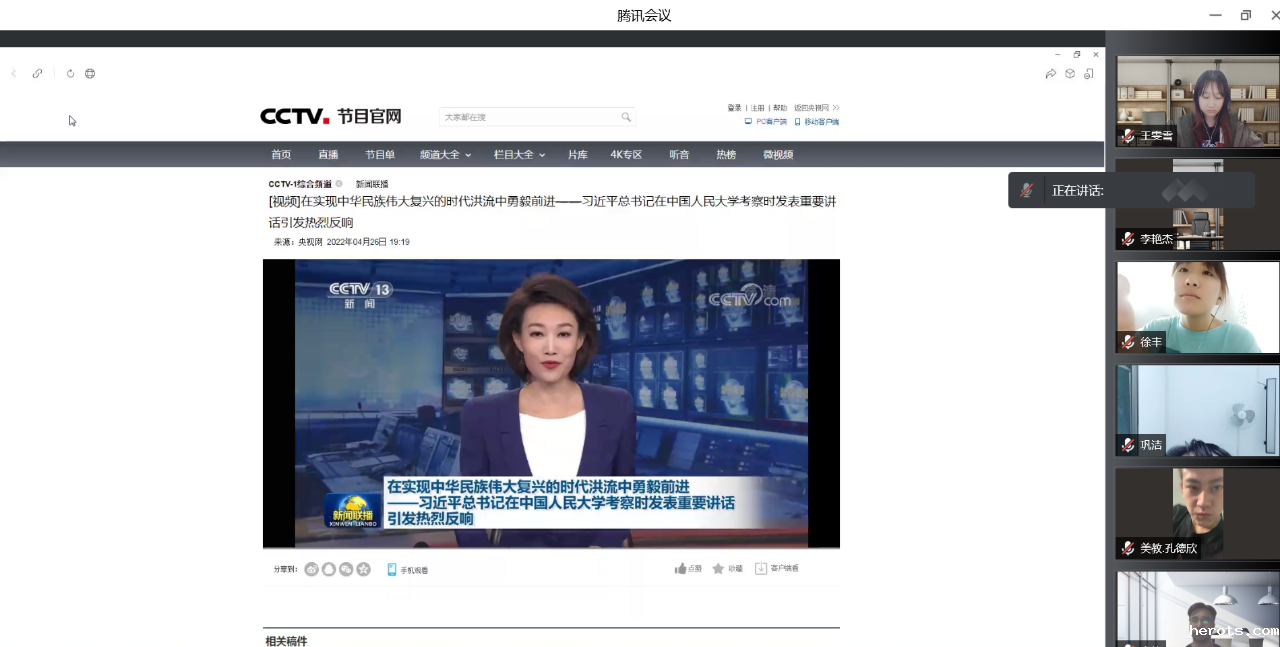Click the browser share arrow icon
1280x647 pixels.
[x=1050, y=73]
